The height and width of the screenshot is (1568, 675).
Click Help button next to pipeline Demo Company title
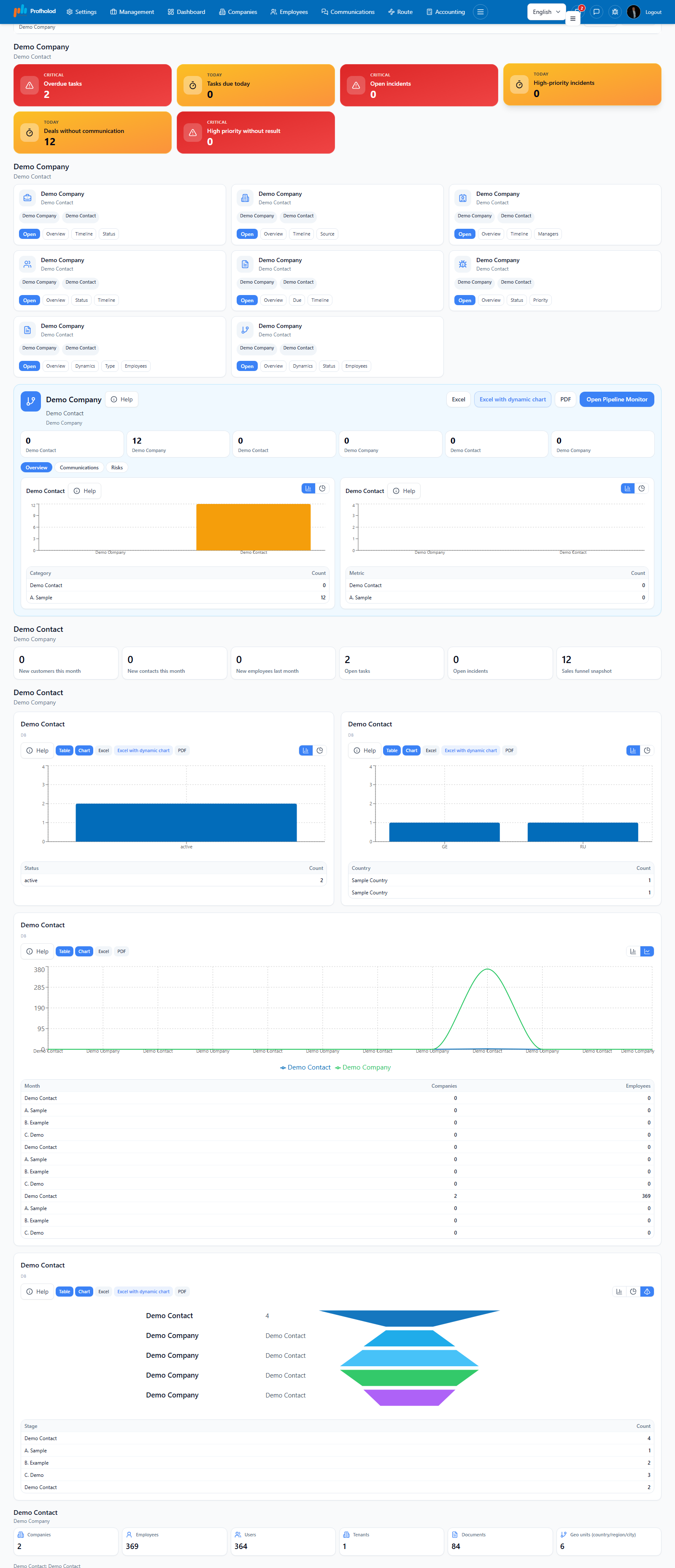point(122,399)
